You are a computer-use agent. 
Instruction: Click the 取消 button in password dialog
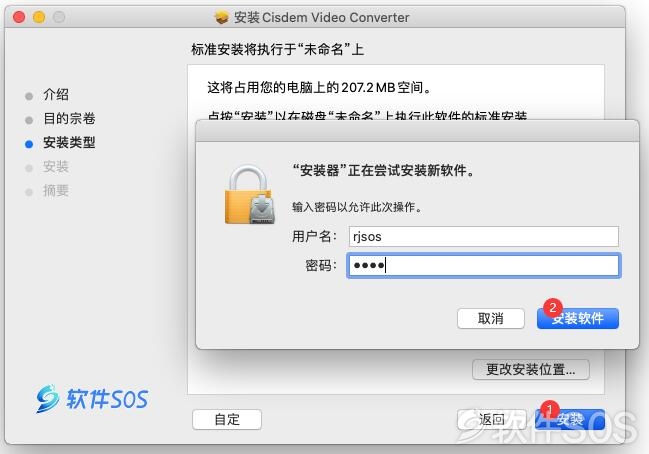pyautogui.click(x=491, y=318)
